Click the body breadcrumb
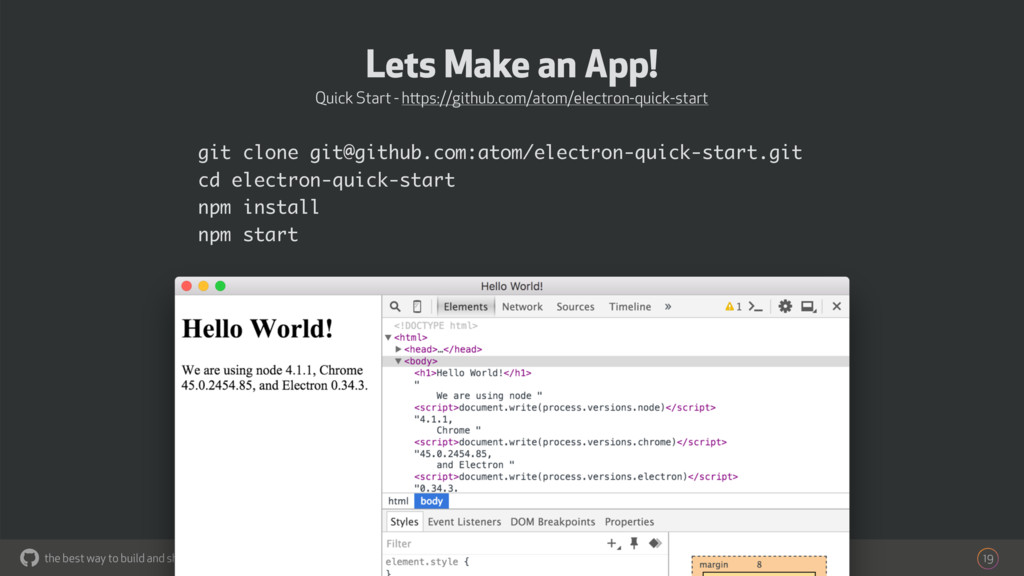Image resolution: width=1024 pixels, height=576 pixels. point(431,501)
